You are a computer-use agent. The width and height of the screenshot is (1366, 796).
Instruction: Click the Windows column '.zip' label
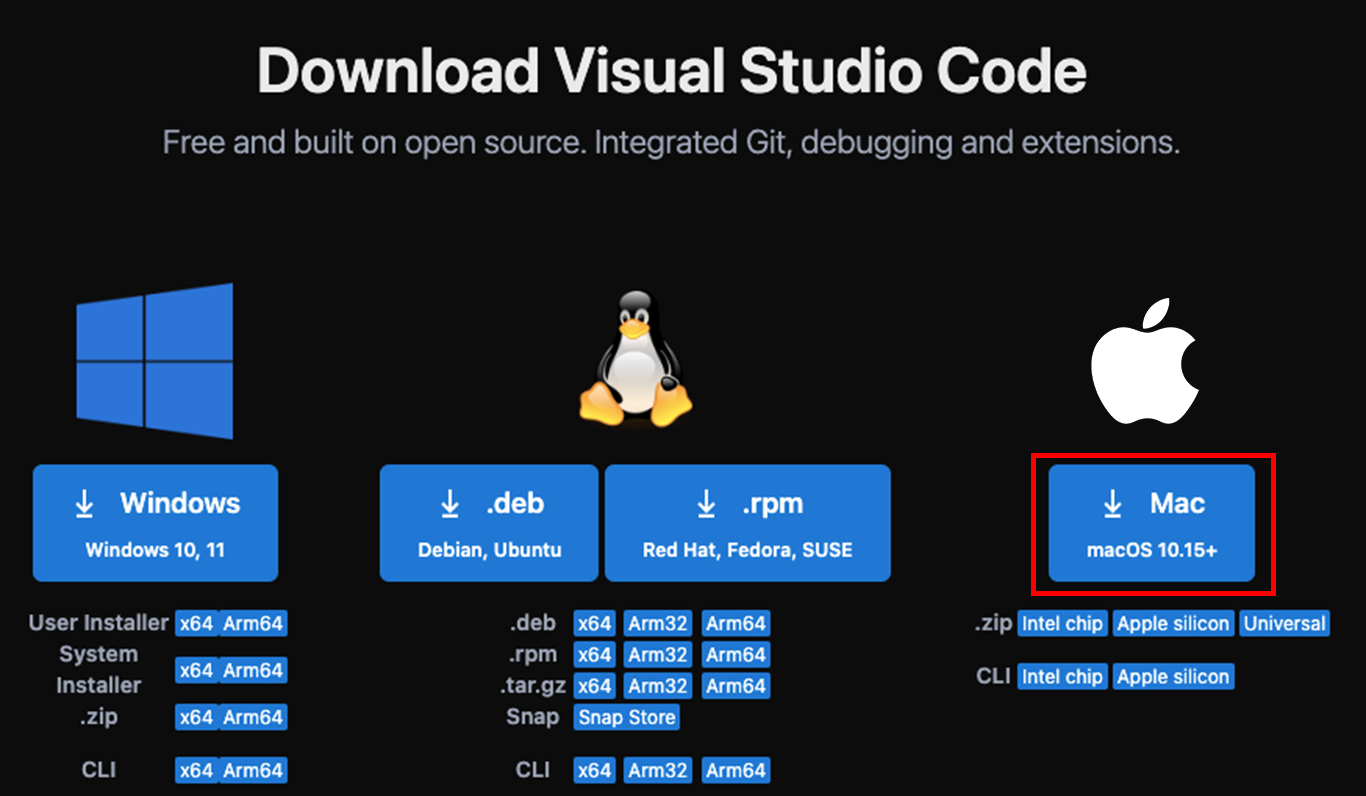(99, 717)
